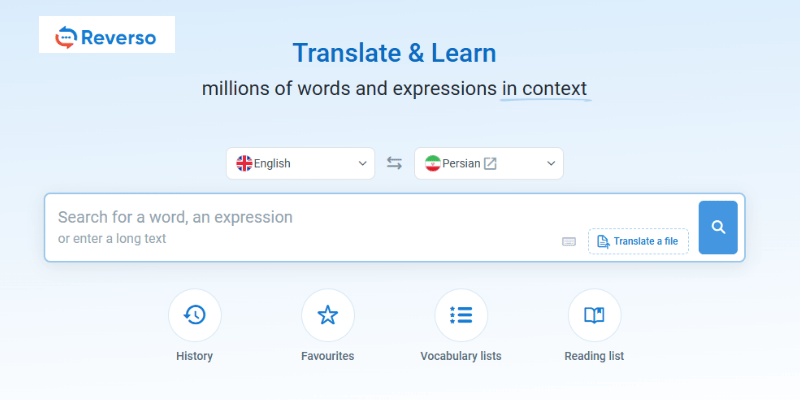
Task: Expand the chevron arrow next to English
Action: (x=362, y=163)
